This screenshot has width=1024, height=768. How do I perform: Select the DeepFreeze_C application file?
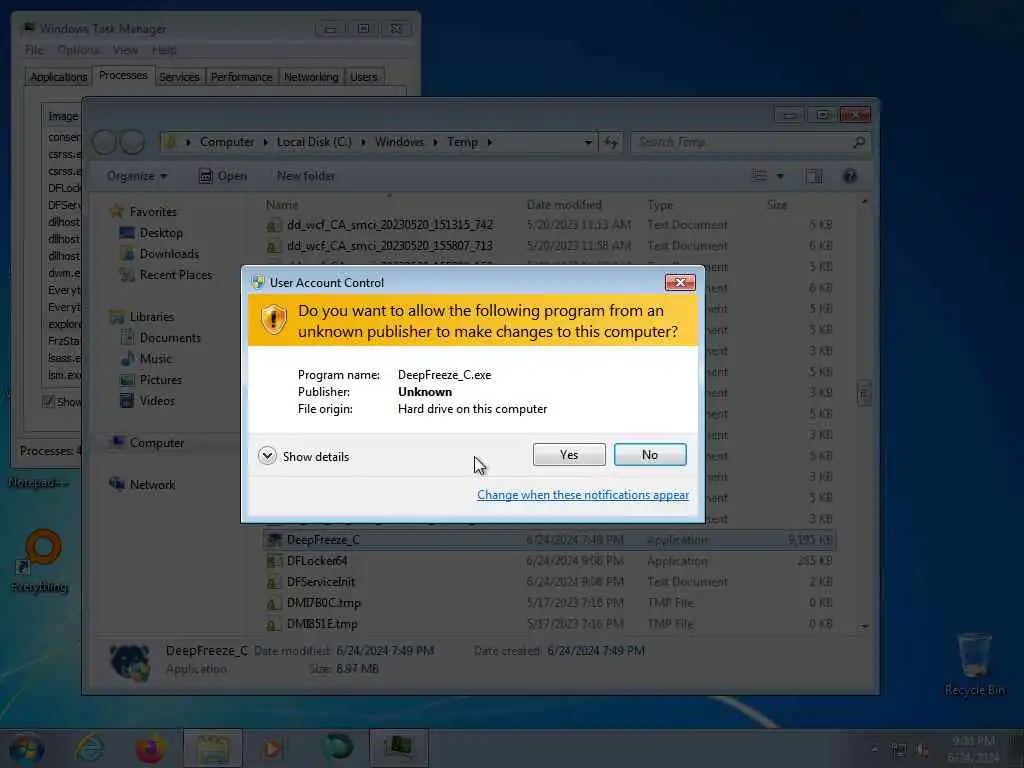[x=549, y=540]
